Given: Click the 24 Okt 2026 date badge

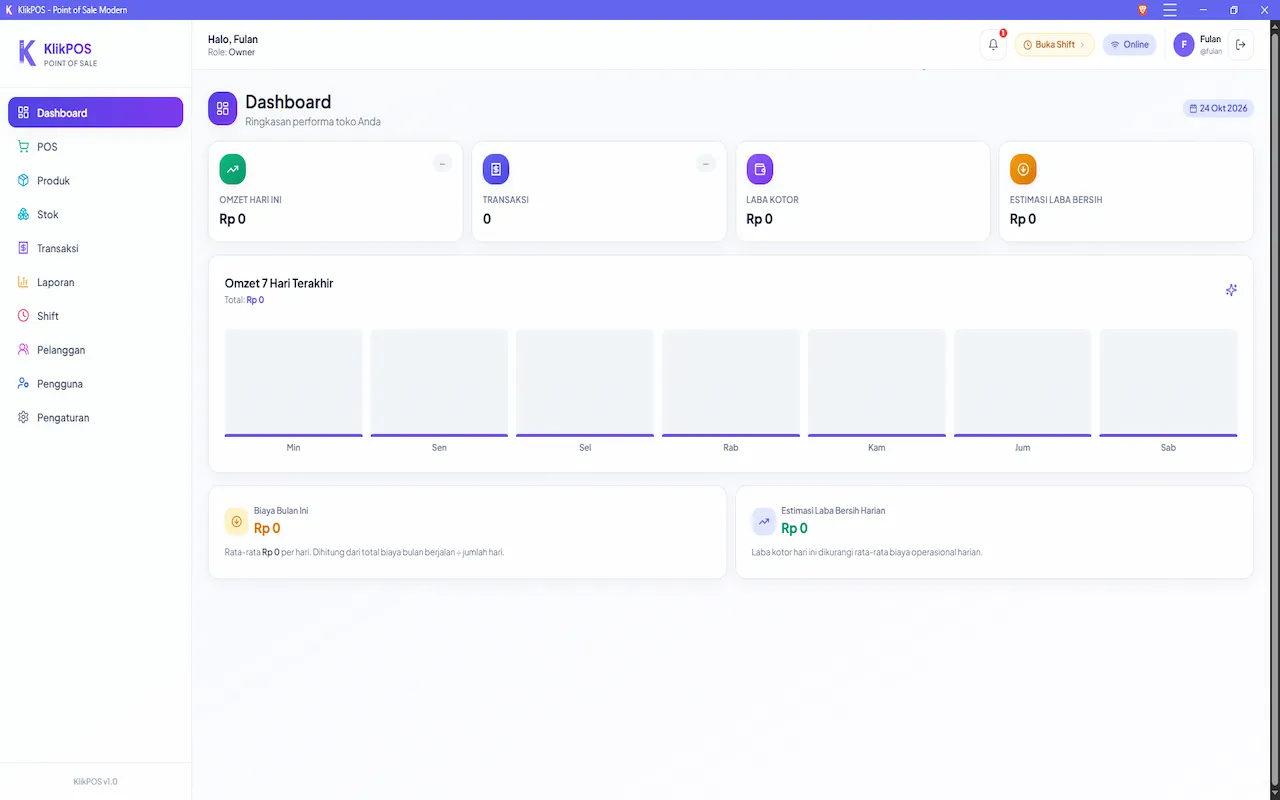Looking at the screenshot, I should [1218, 108].
